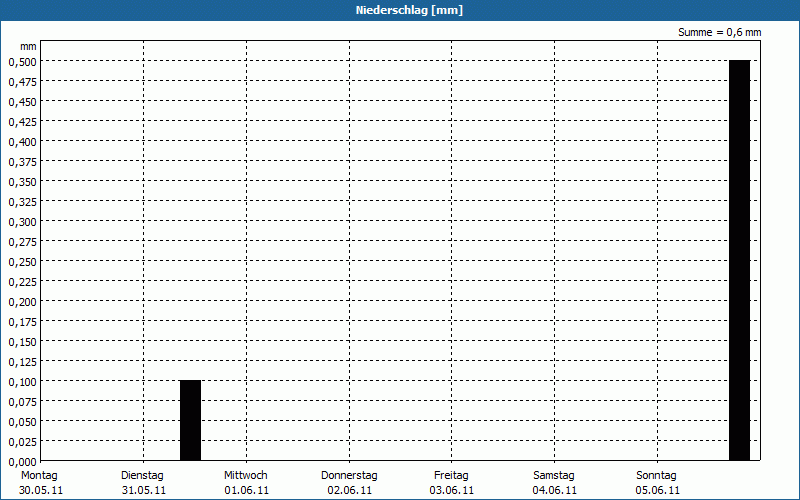Click the Niederschlag [mm] chart title

coord(409,10)
